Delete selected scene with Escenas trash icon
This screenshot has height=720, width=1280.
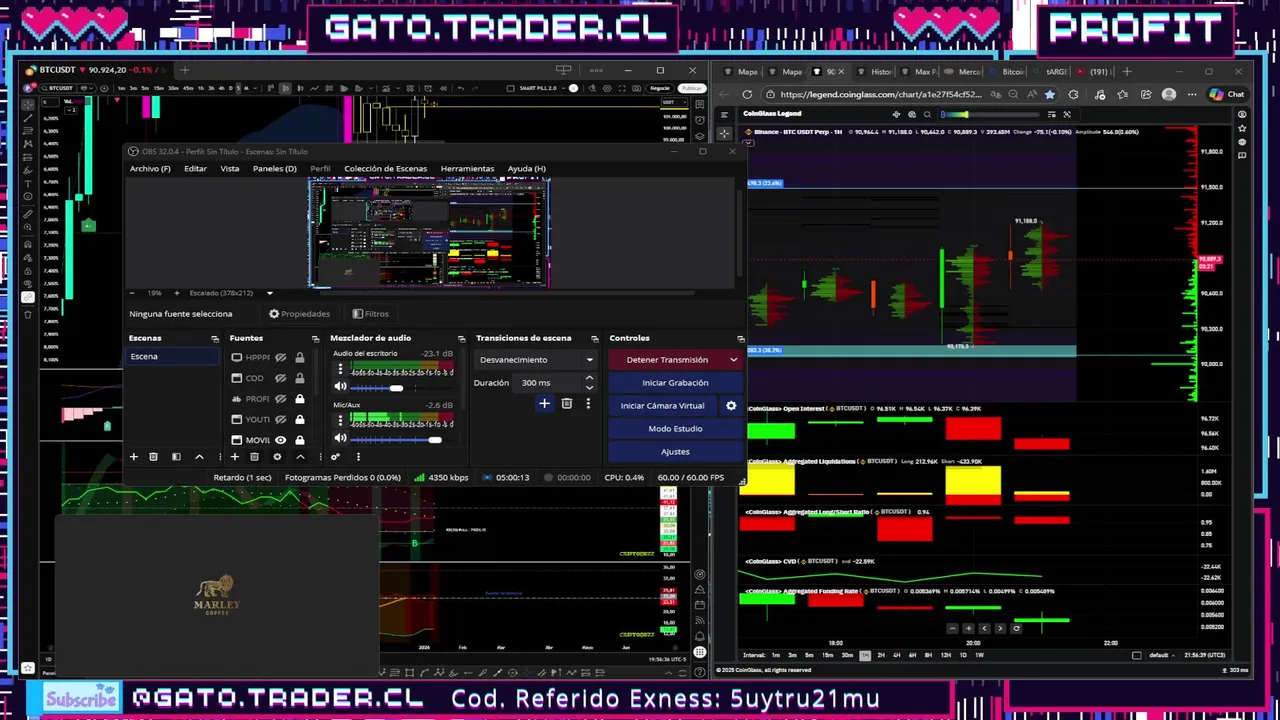153,457
